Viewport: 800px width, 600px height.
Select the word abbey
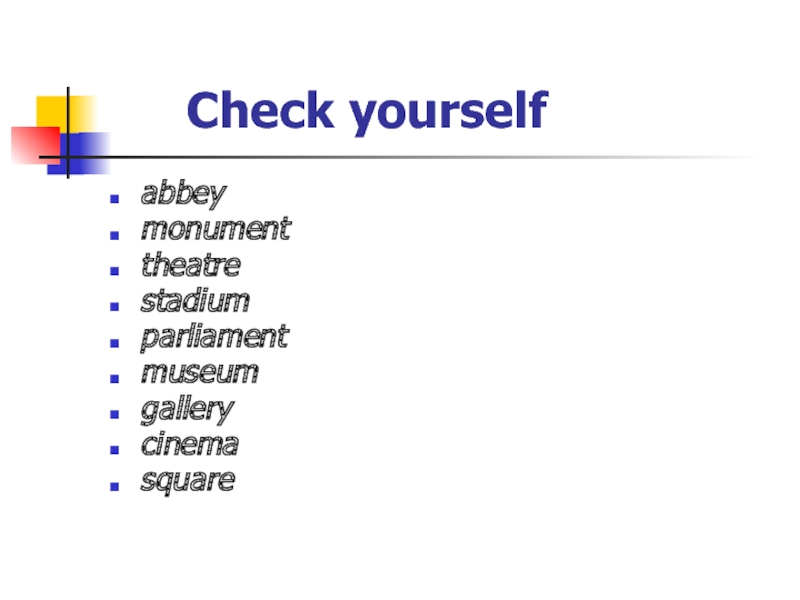tap(184, 193)
